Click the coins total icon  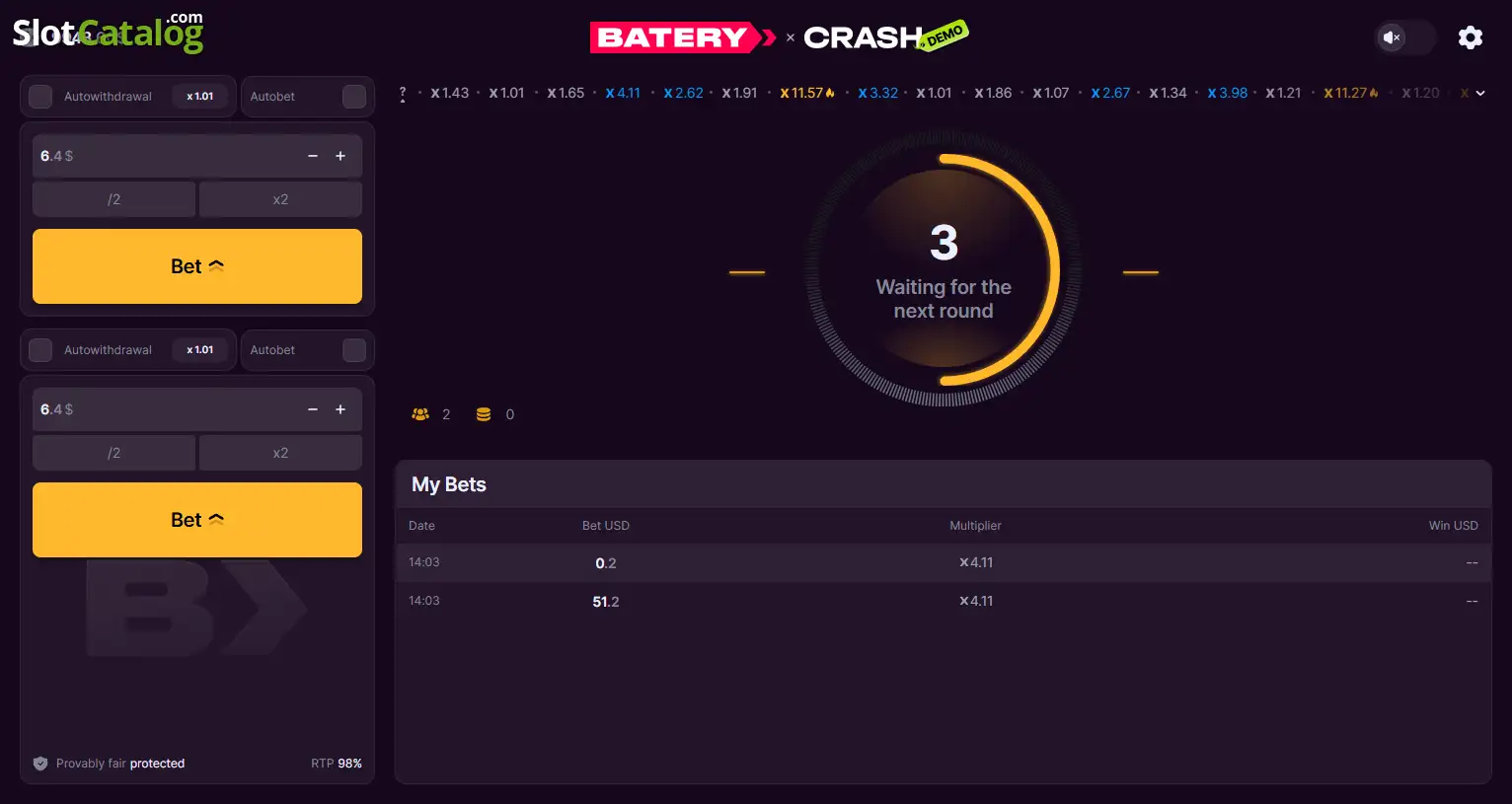click(x=484, y=414)
